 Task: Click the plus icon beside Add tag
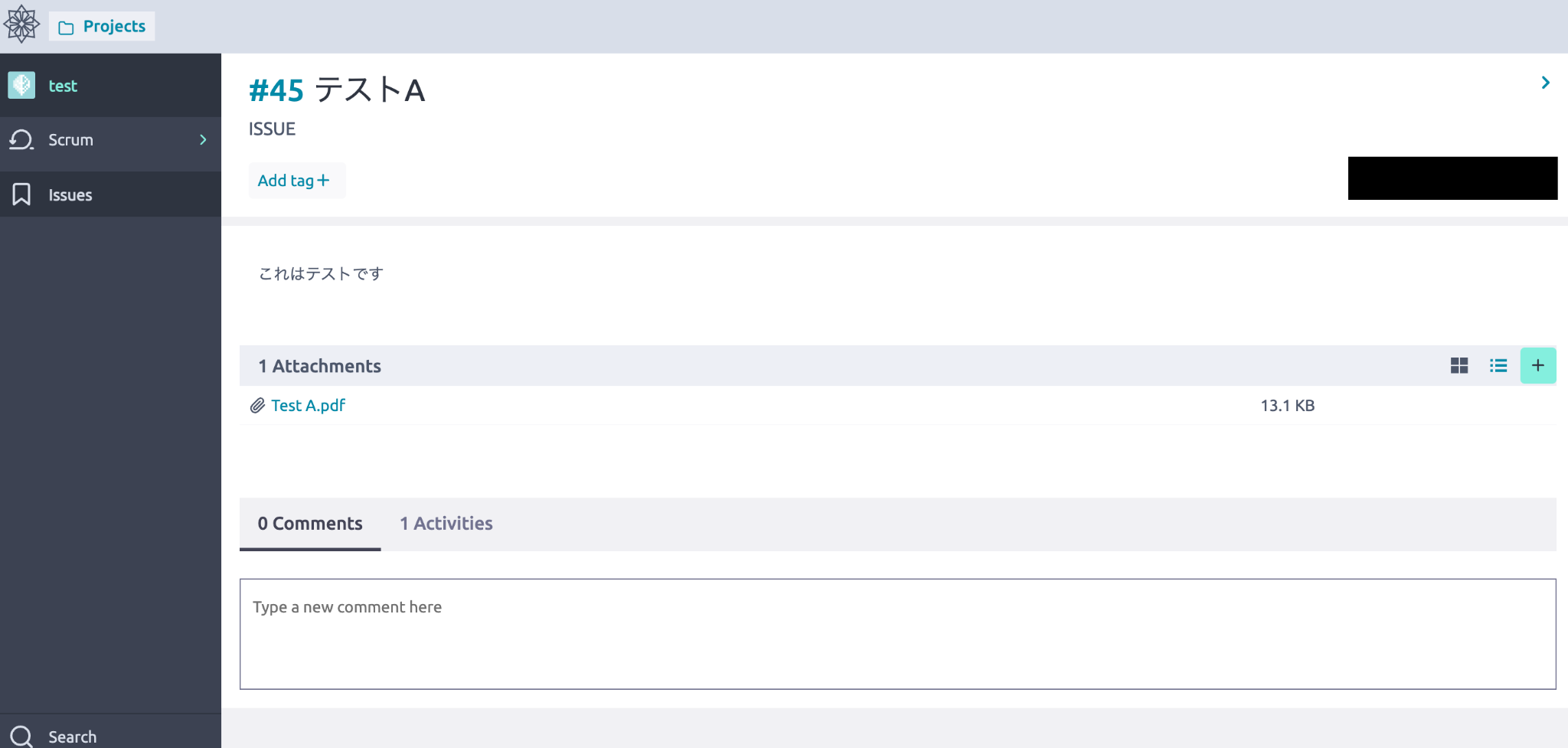pyautogui.click(x=323, y=180)
